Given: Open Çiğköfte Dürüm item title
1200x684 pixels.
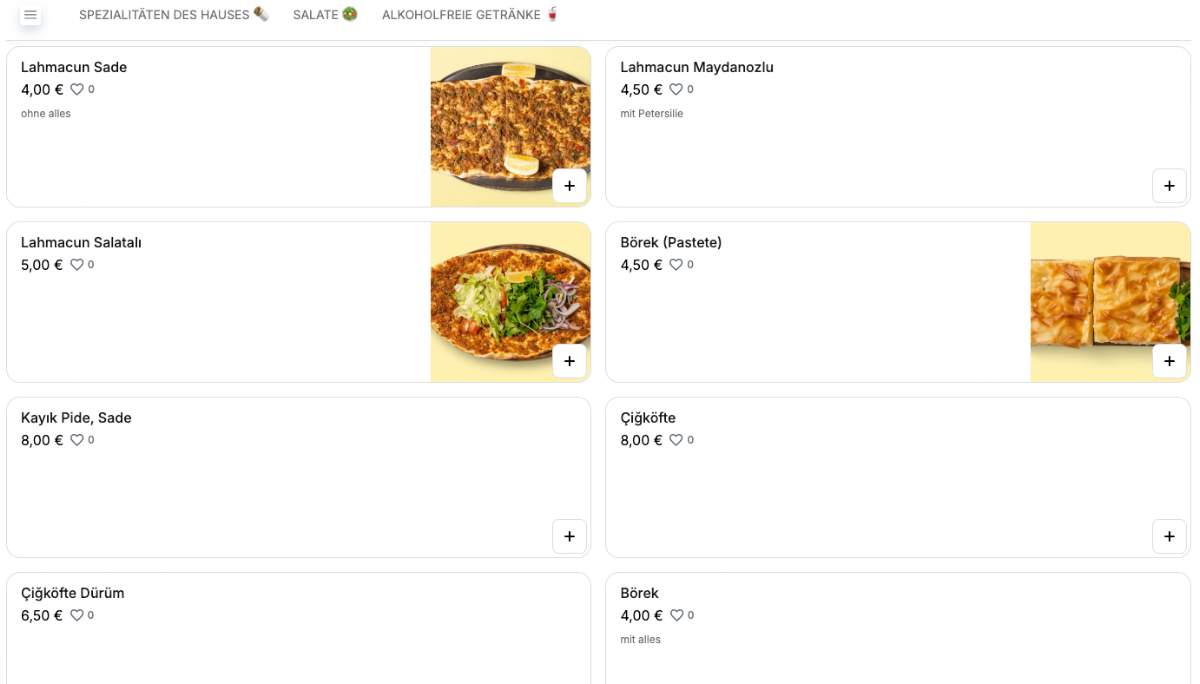Looking at the screenshot, I should tap(73, 593).
